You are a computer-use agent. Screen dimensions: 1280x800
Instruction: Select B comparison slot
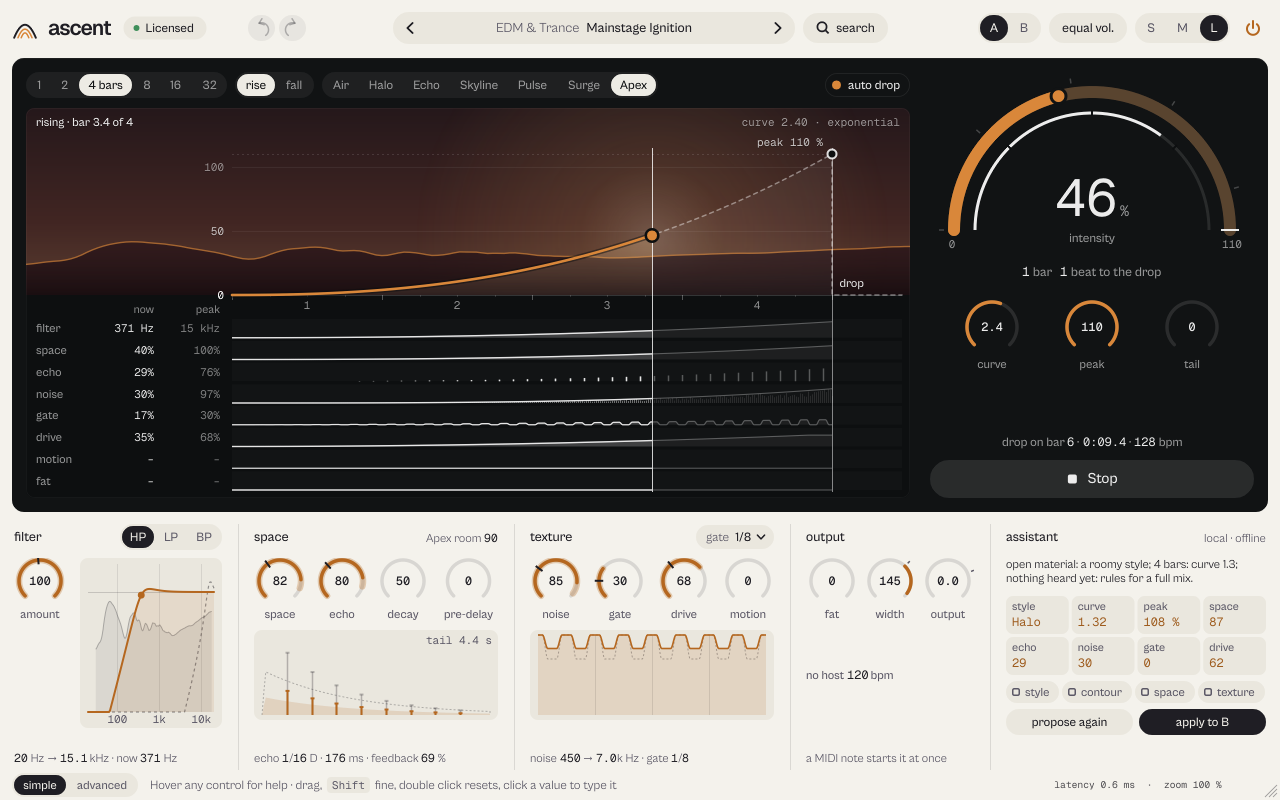[x=1024, y=28]
